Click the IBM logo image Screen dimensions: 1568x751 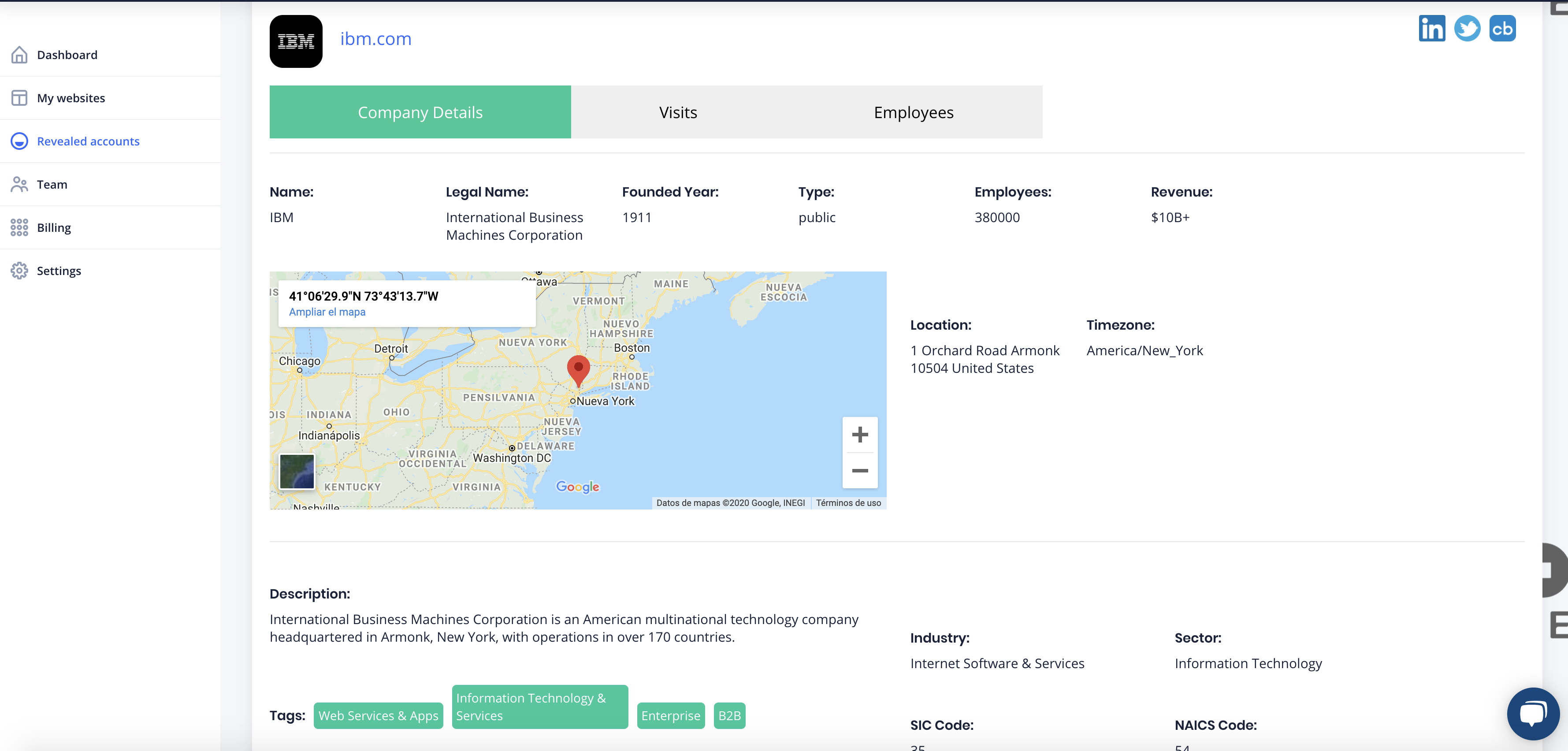coord(296,41)
